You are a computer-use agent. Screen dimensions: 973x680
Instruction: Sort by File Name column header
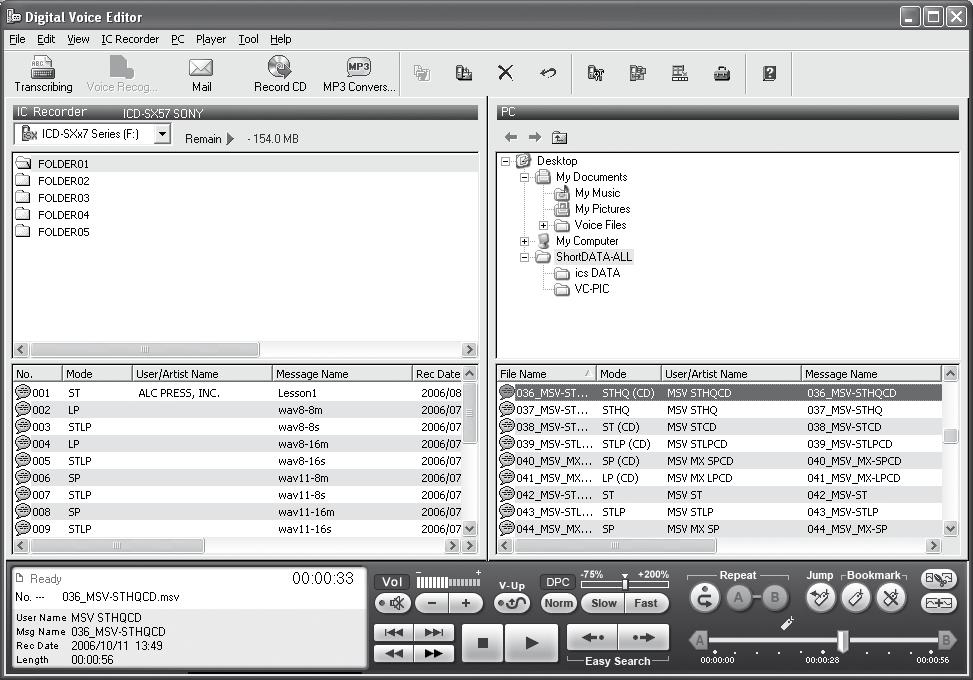pyautogui.click(x=546, y=374)
